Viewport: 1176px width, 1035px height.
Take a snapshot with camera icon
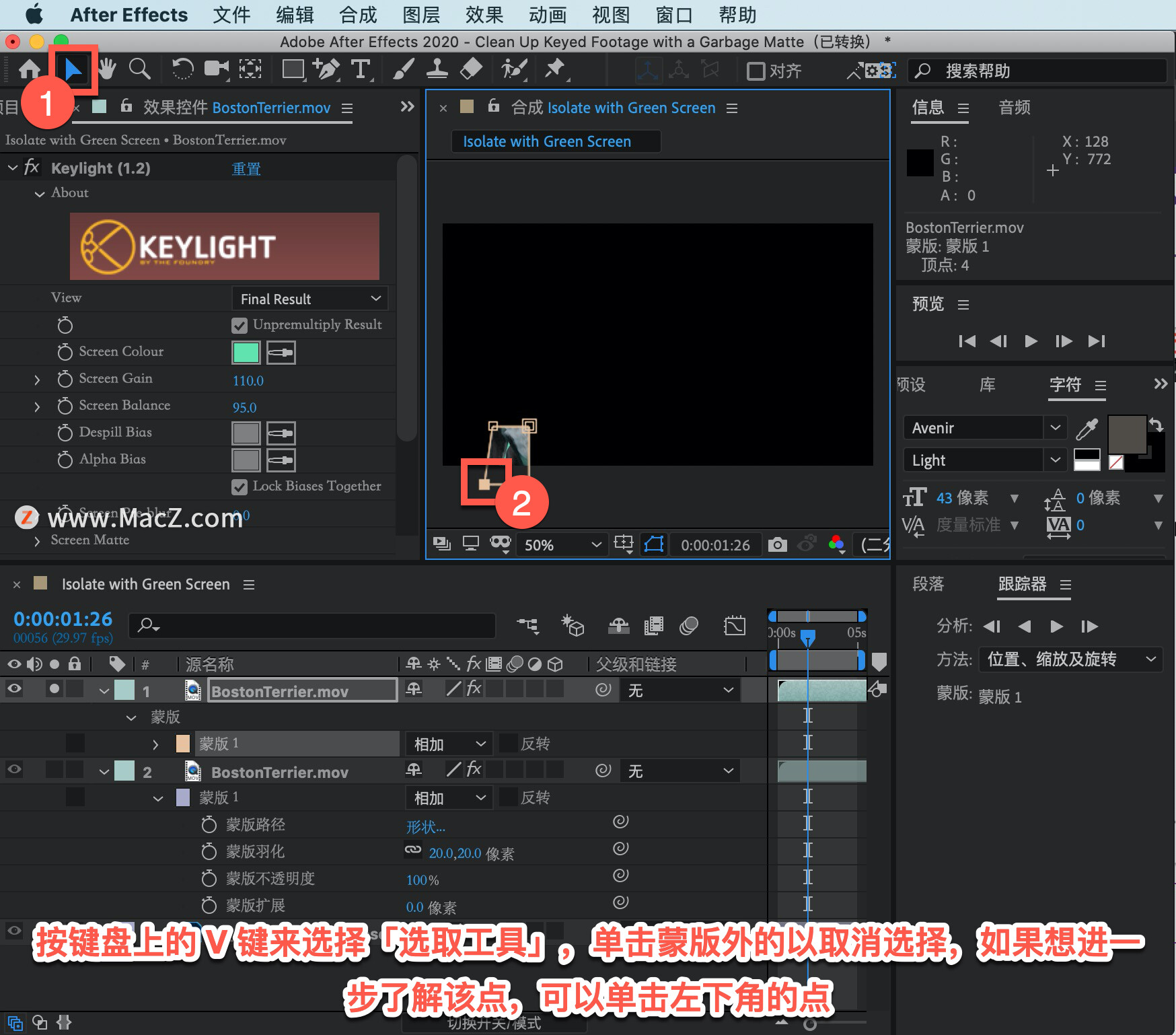(777, 544)
